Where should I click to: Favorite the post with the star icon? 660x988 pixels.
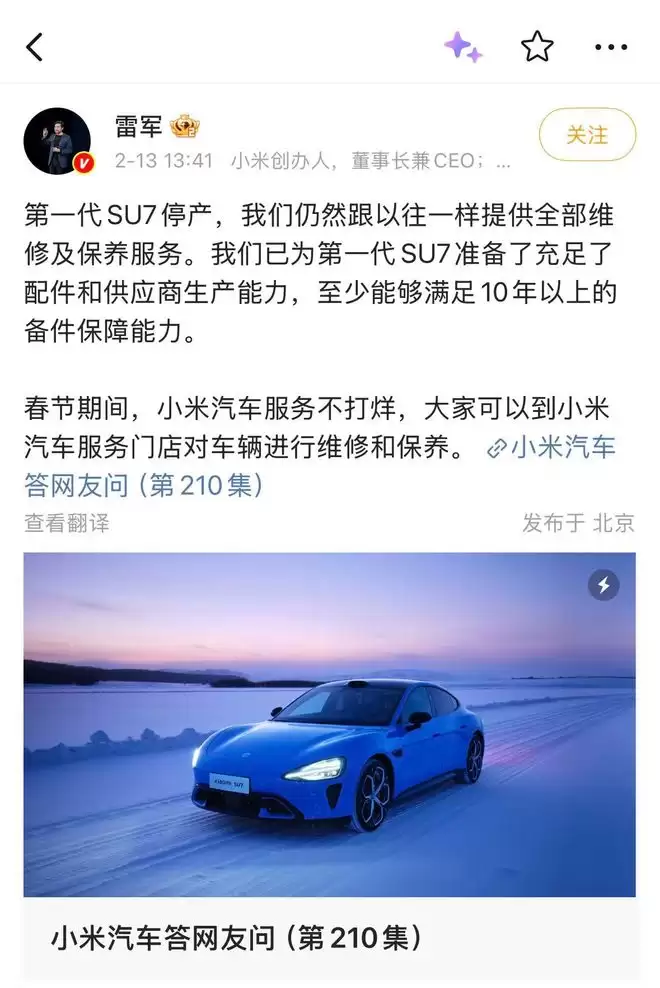[537, 47]
